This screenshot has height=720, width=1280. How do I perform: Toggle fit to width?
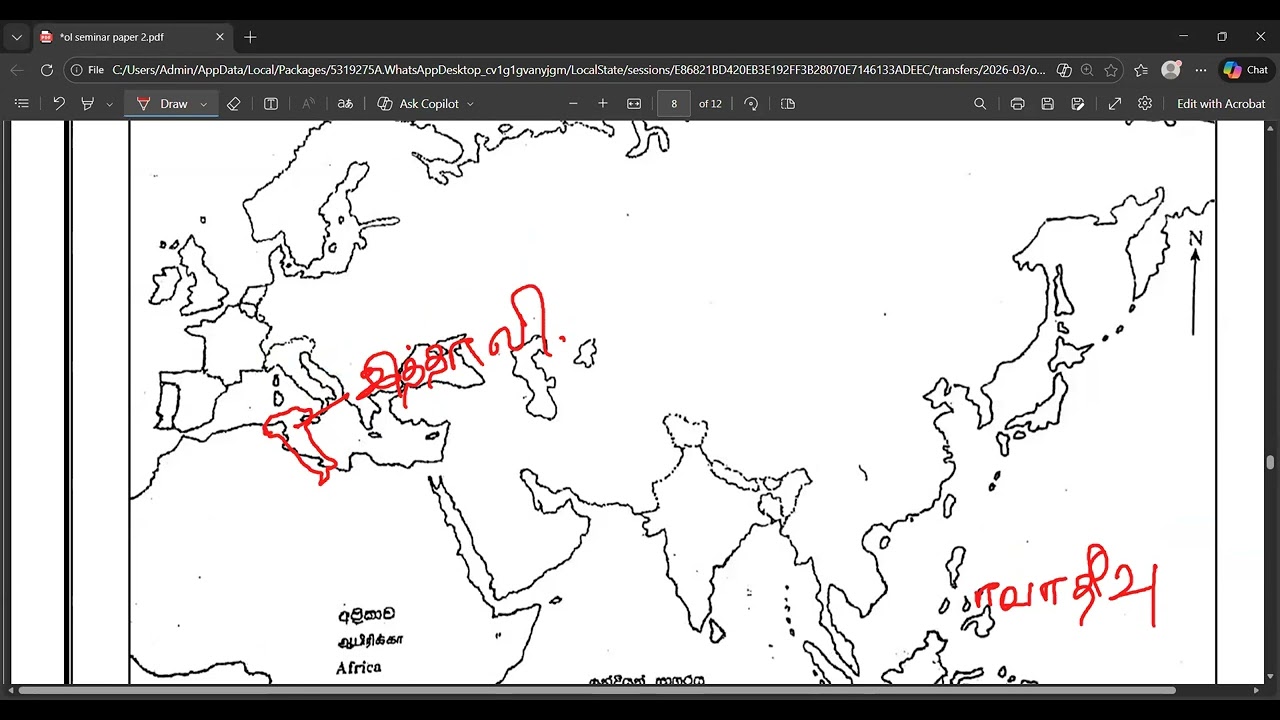(x=634, y=104)
